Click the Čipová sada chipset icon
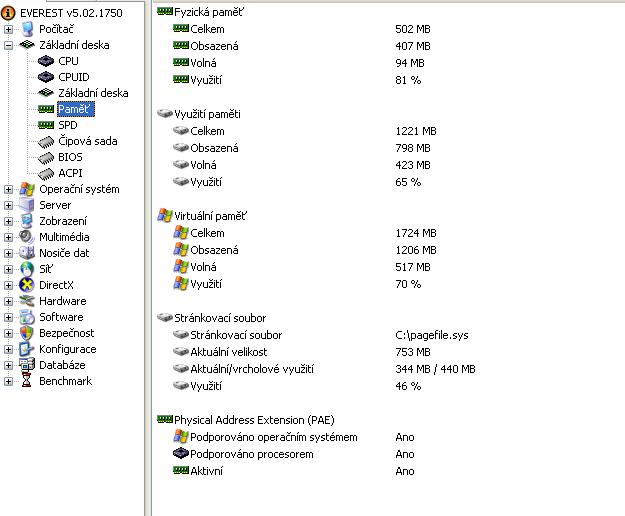625x516 pixels. [x=46, y=141]
